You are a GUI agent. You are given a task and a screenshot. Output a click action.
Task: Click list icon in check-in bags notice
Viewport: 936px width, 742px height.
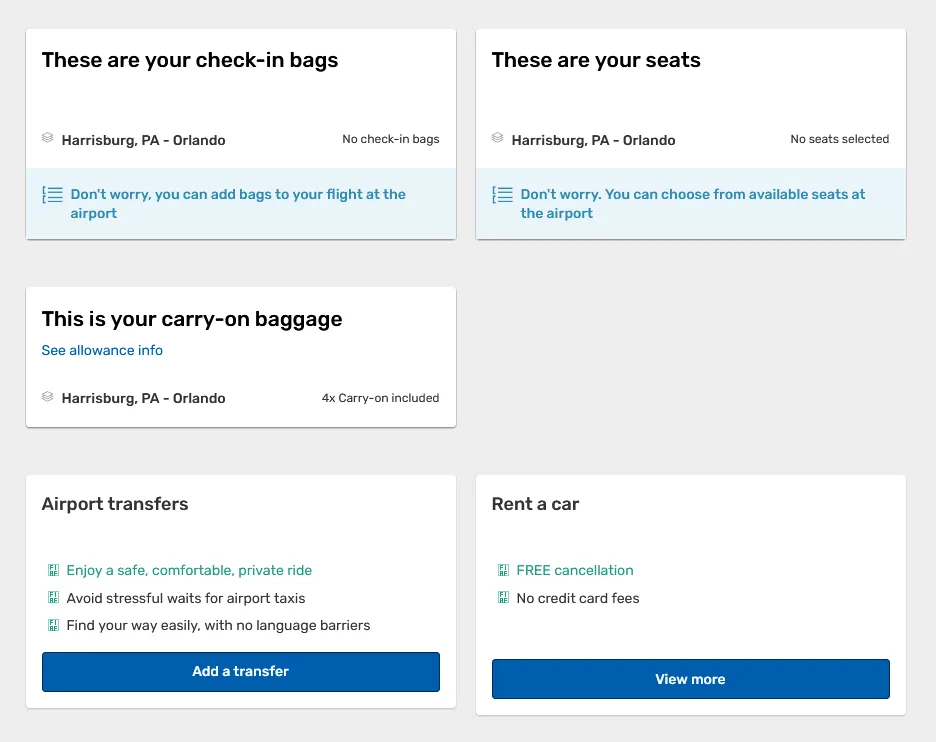tap(53, 195)
